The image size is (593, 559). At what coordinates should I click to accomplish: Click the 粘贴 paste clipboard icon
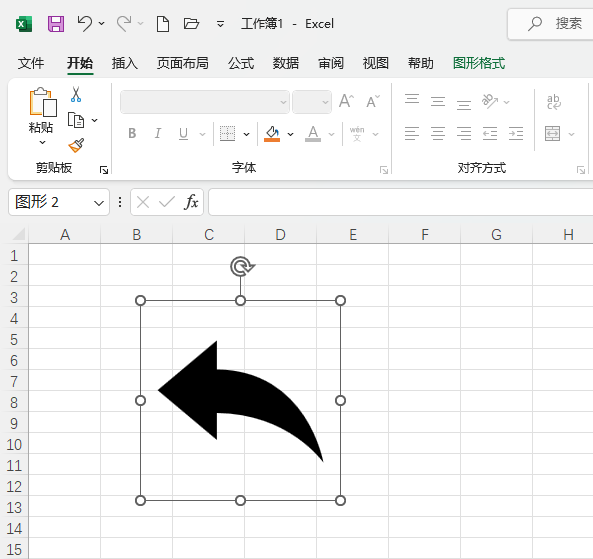pyautogui.click(x=43, y=102)
